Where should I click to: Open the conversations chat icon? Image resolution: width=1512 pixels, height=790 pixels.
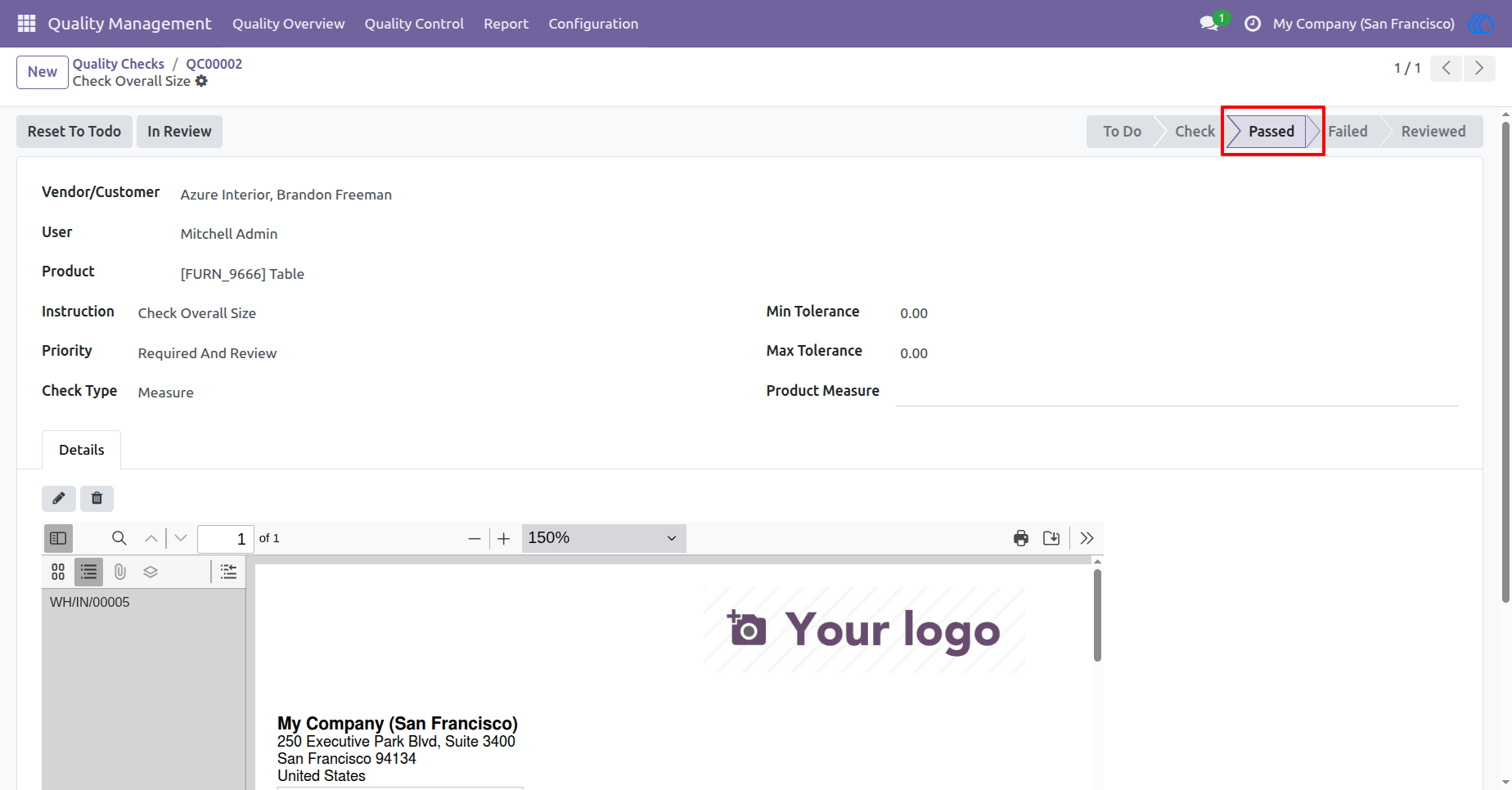click(x=1209, y=24)
